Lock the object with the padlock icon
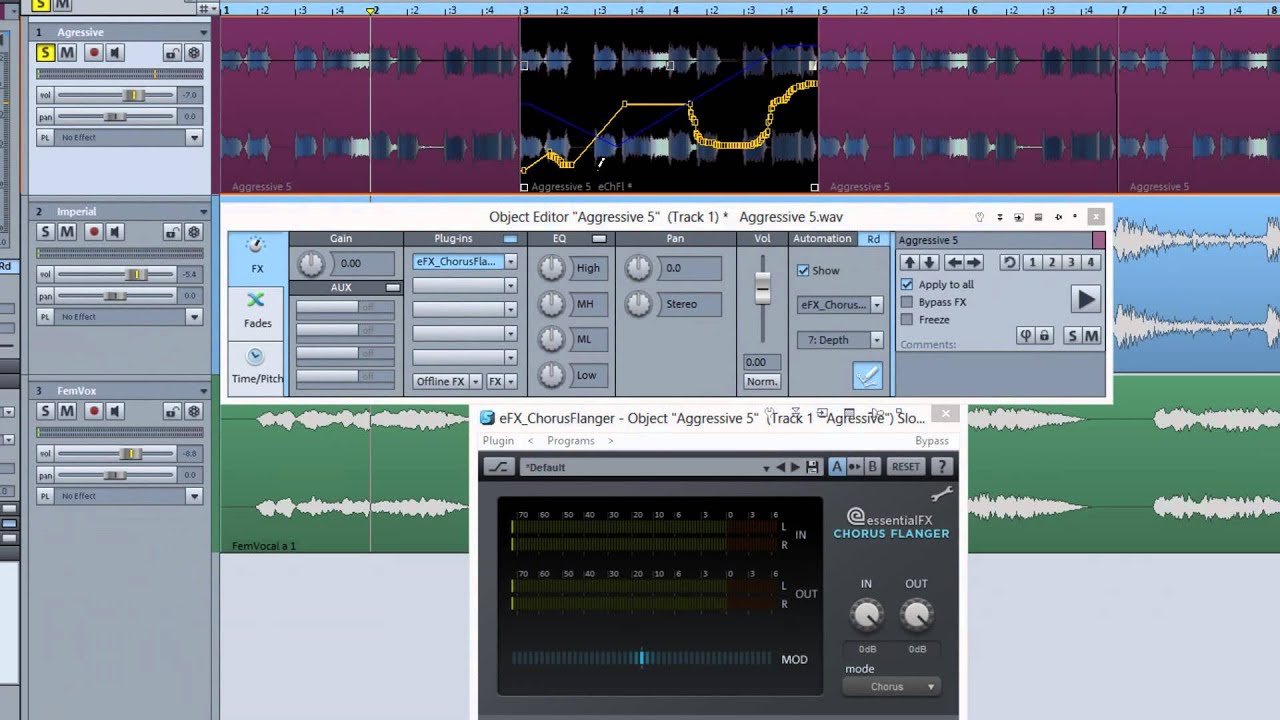Viewport: 1280px width, 720px height. (x=1044, y=336)
